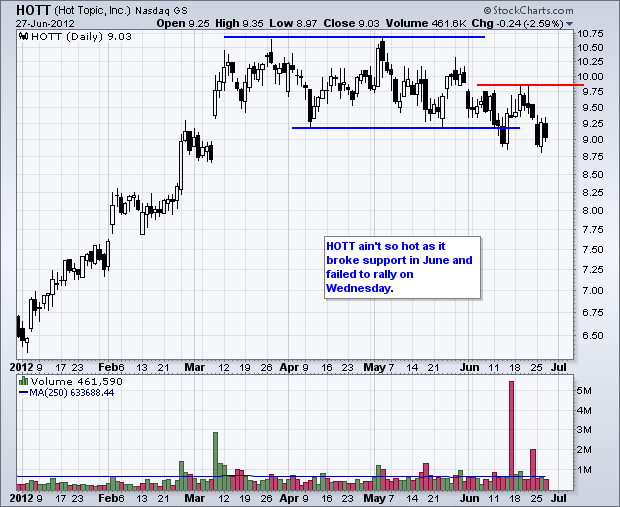Click the 6.50 price axis label
Screen dimensions: 620x507
pyautogui.click(x=593, y=335)
